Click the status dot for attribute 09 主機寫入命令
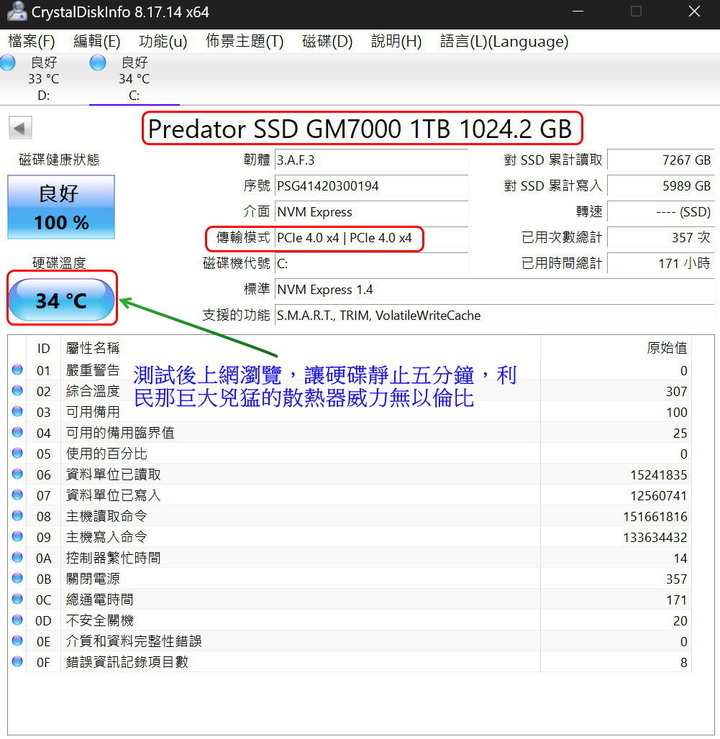720x739 pixels. (x=17, y=536)
